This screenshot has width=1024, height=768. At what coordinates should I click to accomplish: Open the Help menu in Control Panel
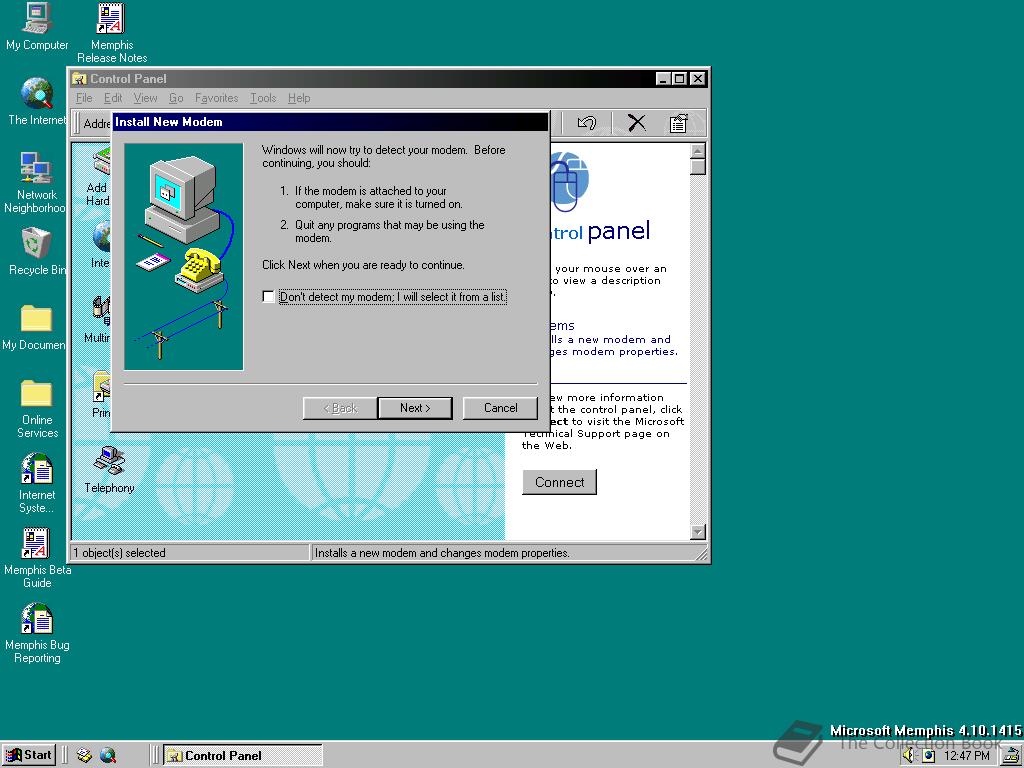click(299, 98)
